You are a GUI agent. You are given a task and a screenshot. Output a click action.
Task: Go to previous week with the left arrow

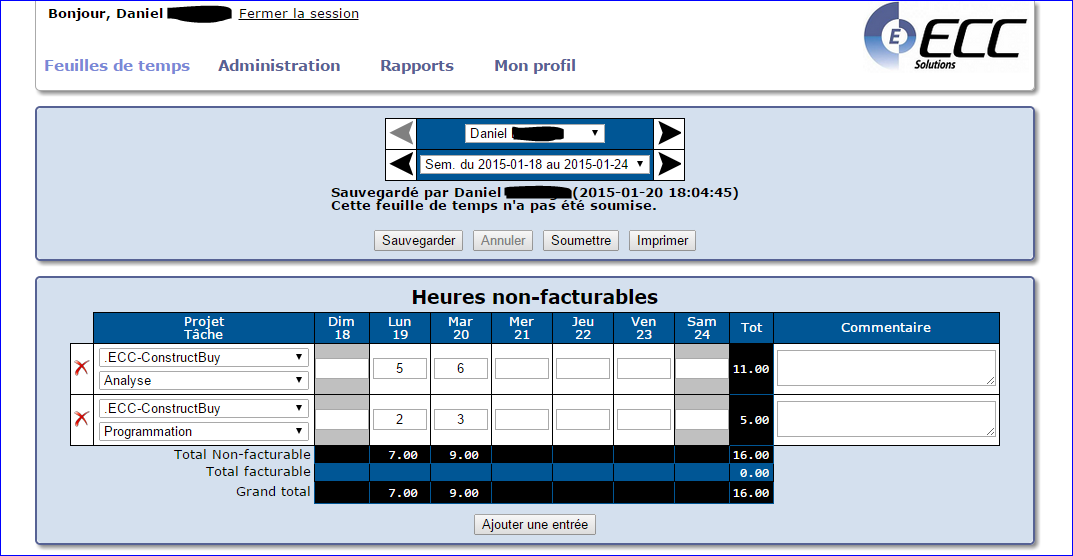click(x=401, y=164)
